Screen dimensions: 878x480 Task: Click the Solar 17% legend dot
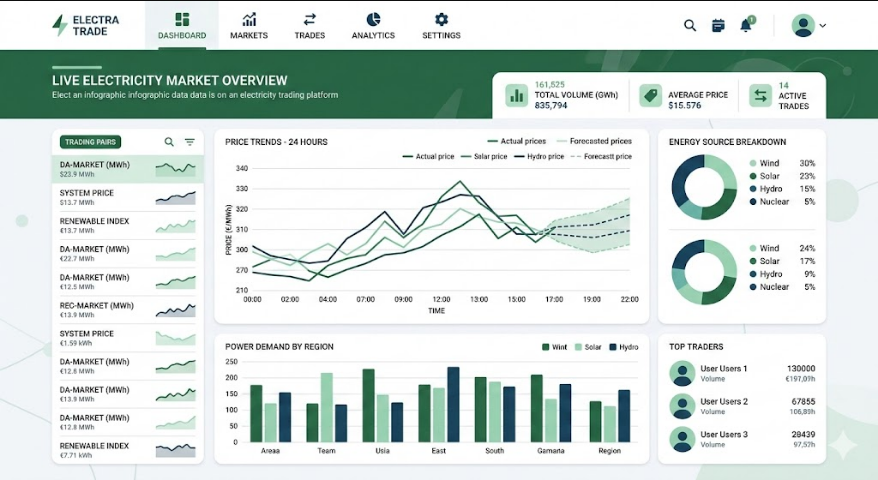click(x=753, y=261)
